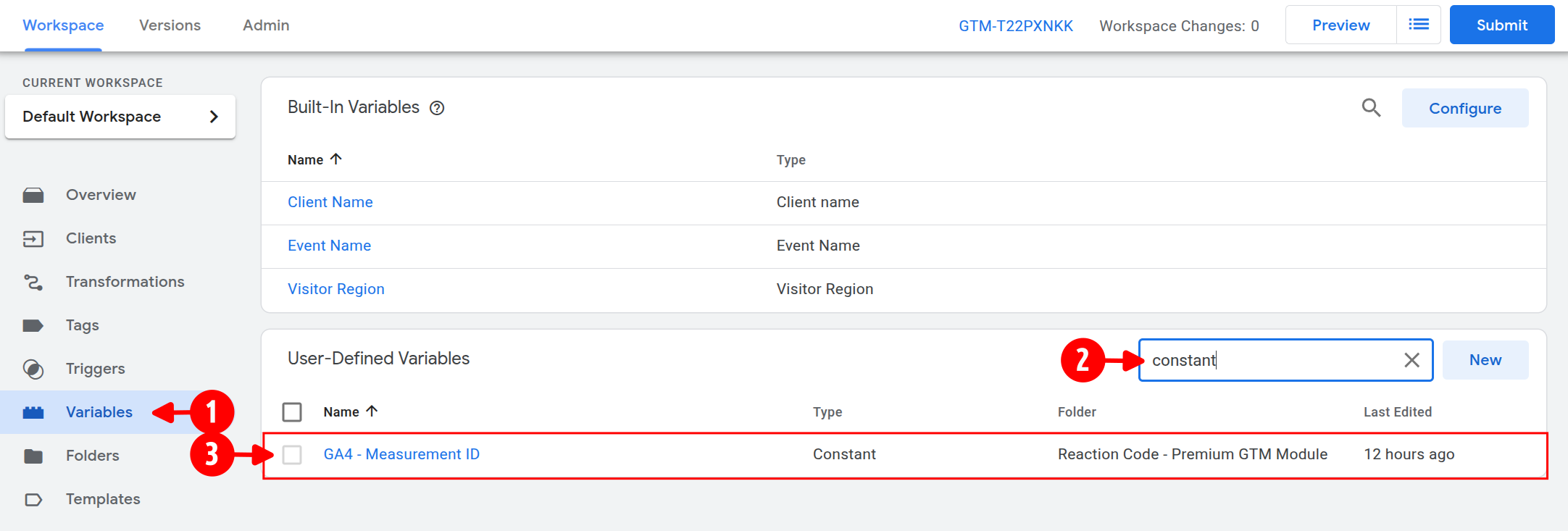Check the GA4 - Measurement ID row checkbox
The height and width of the screenshot is (531, 1568).
click(x=292, y=454)
